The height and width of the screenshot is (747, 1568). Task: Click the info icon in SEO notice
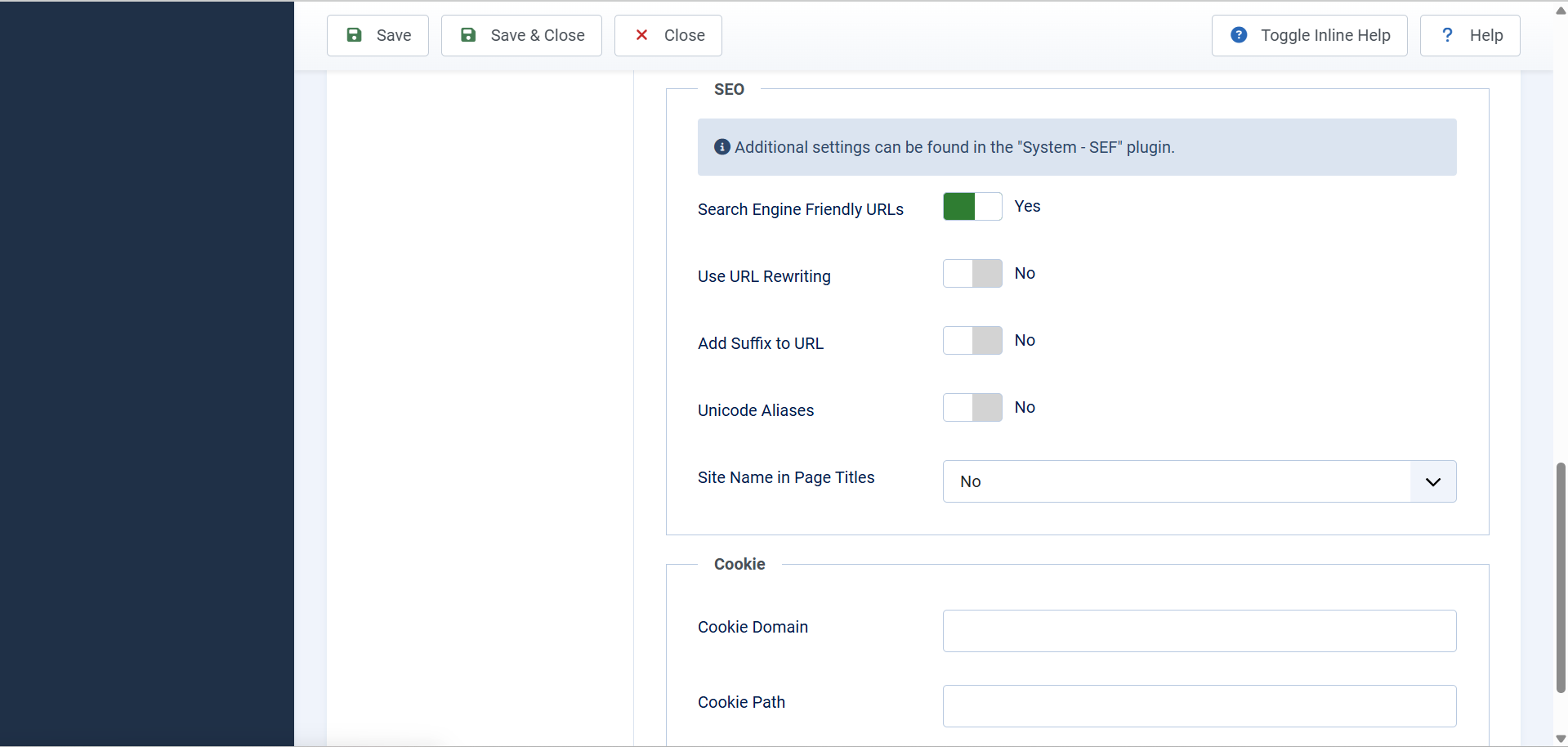(721, 147)
